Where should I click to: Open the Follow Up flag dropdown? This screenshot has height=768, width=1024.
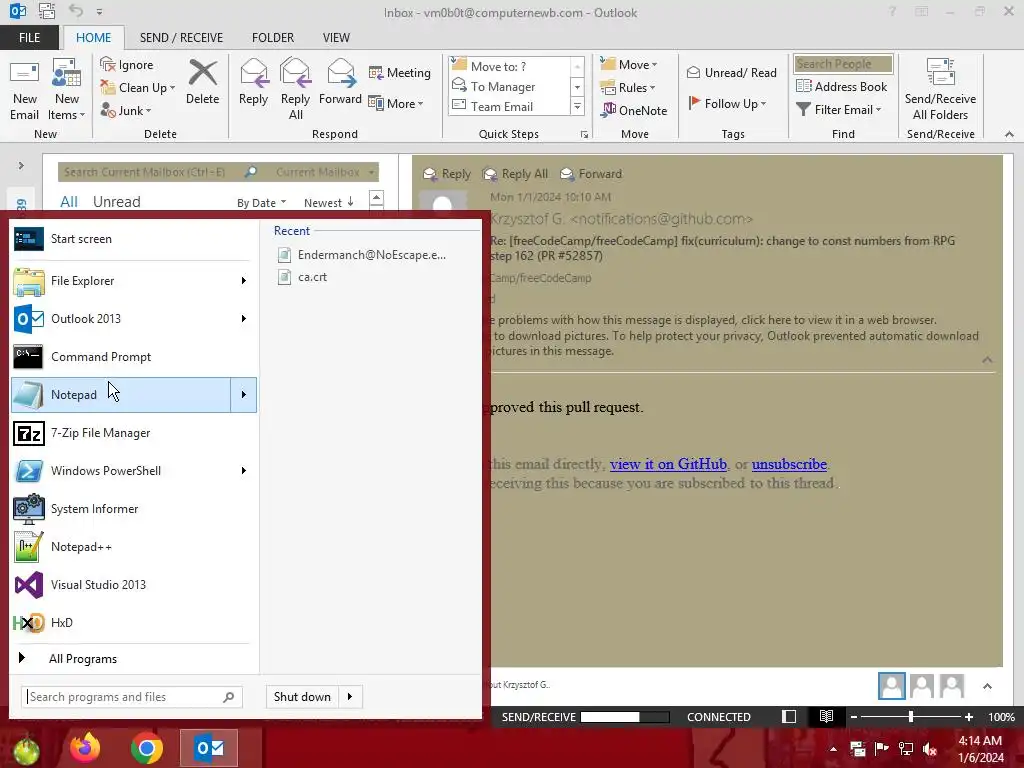pyautogui.click(x=727, y=103)
